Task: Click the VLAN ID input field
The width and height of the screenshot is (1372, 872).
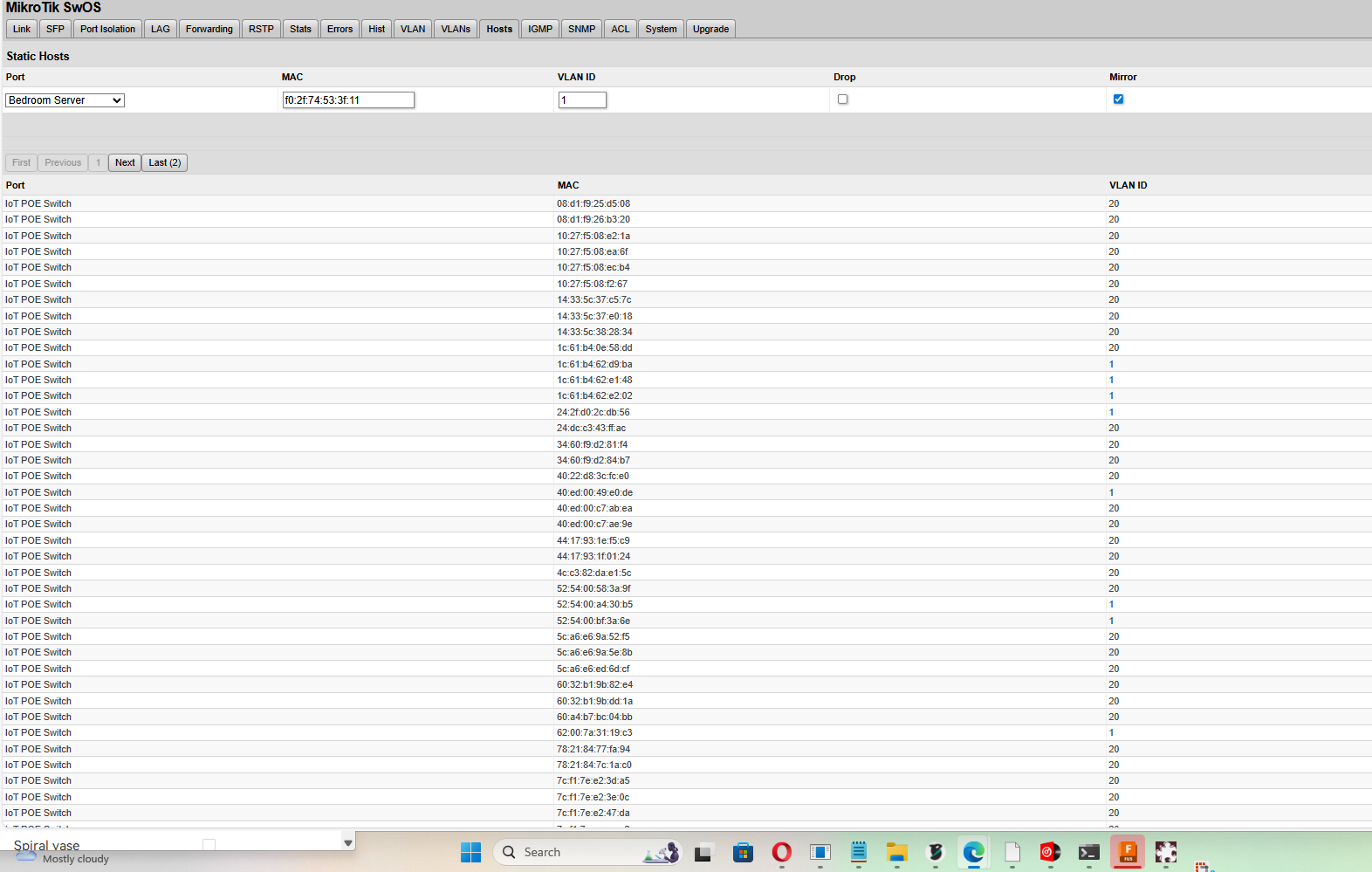Action: 582,100
